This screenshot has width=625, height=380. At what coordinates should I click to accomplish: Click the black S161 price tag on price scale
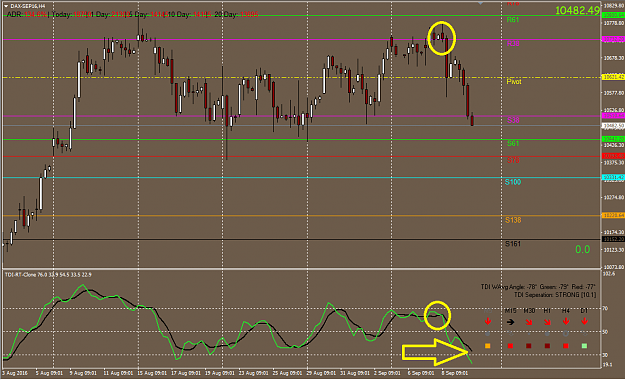(x=613, y=239)
